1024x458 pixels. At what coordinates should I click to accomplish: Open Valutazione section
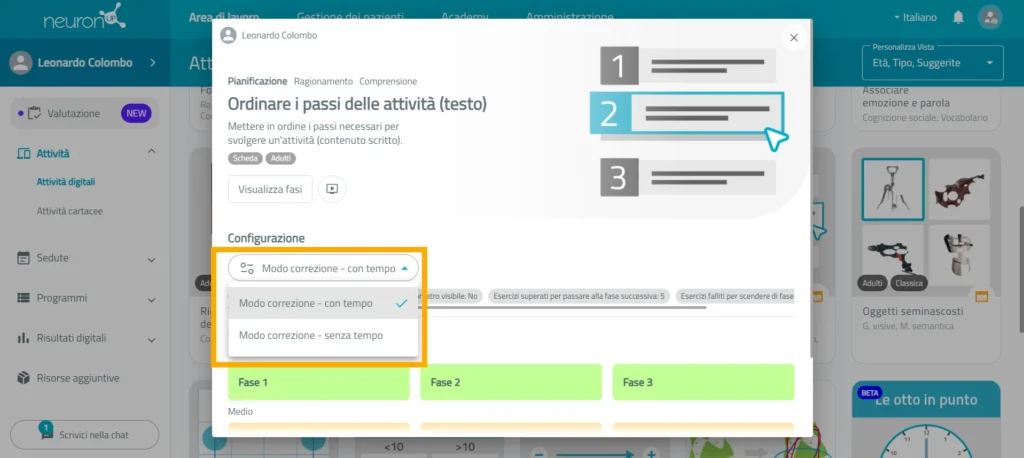point(85,114)
